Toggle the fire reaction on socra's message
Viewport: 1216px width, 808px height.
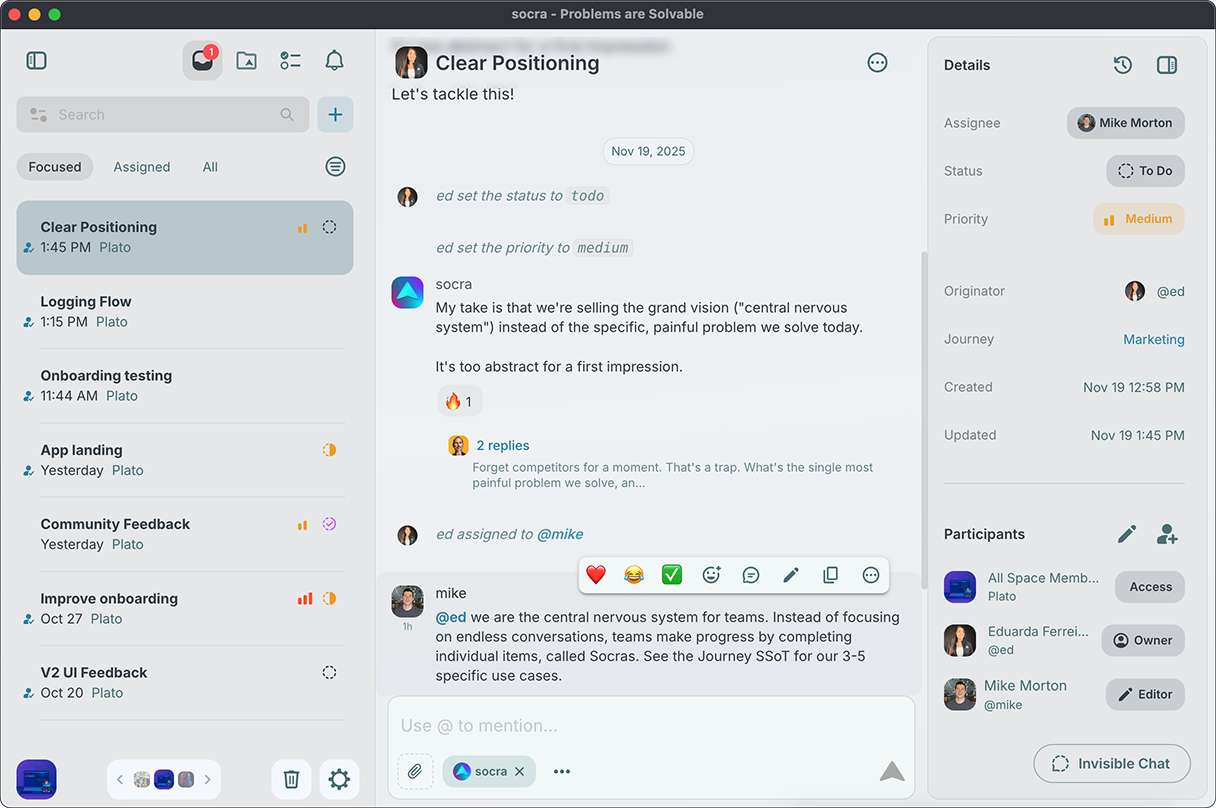point(459,401)
